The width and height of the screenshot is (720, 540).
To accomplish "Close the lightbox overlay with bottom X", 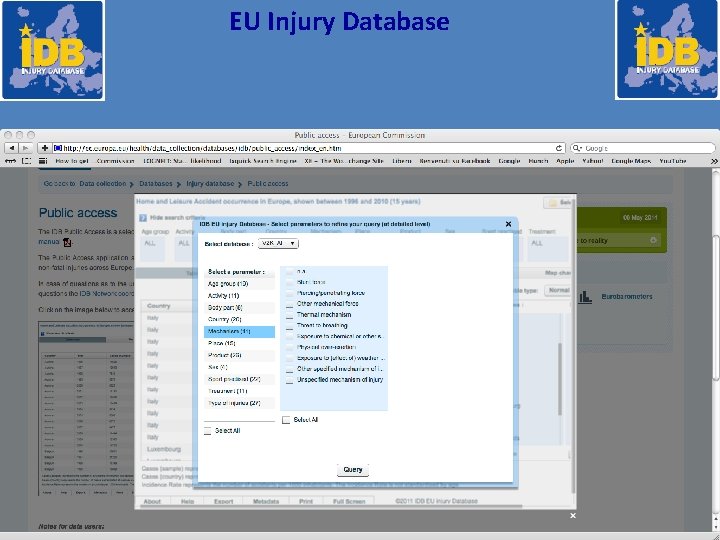I will pyautogui.click(x=573, y=516).
